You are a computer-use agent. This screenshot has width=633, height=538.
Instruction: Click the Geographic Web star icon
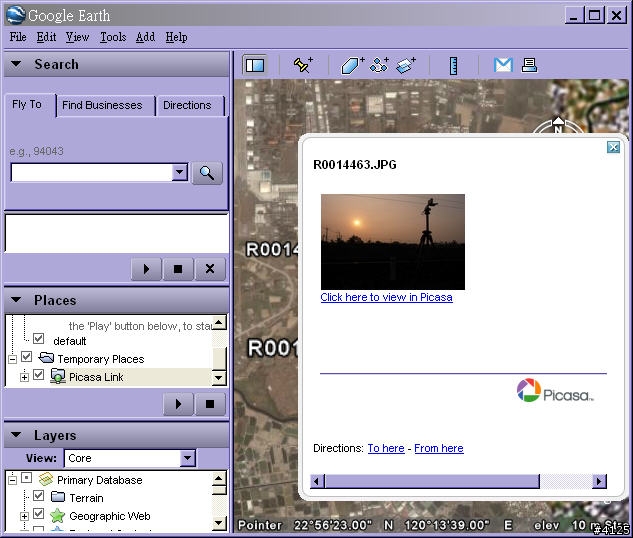pyautogui.click(x=57, y=515)
